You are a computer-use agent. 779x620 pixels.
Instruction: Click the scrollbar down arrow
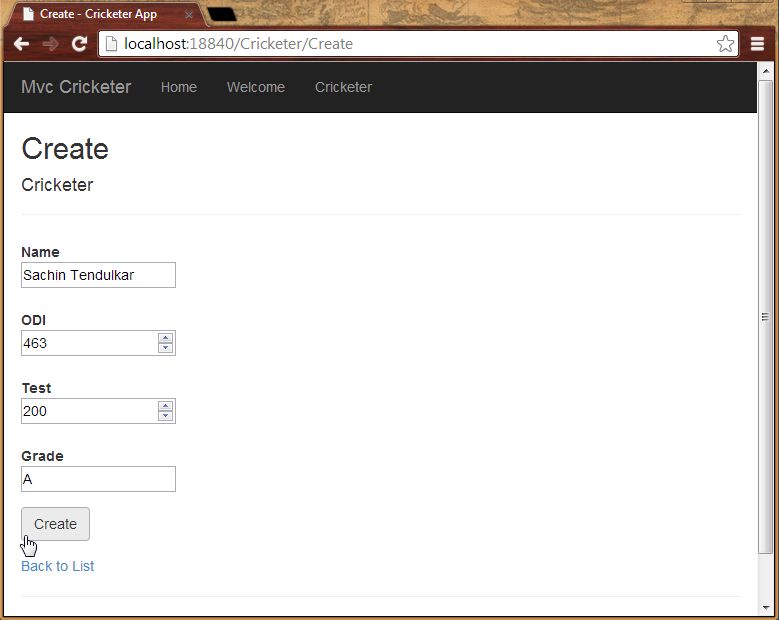[x=766, y=608]
